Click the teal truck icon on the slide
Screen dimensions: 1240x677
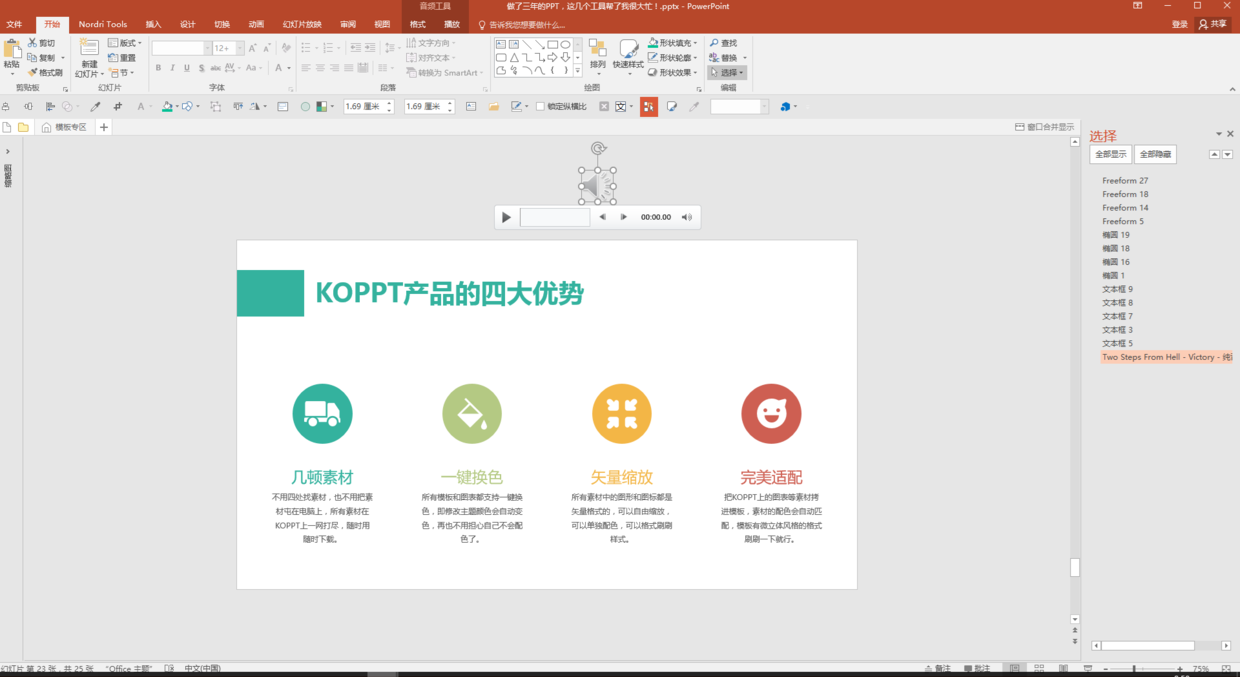click(x=322, y=413)
